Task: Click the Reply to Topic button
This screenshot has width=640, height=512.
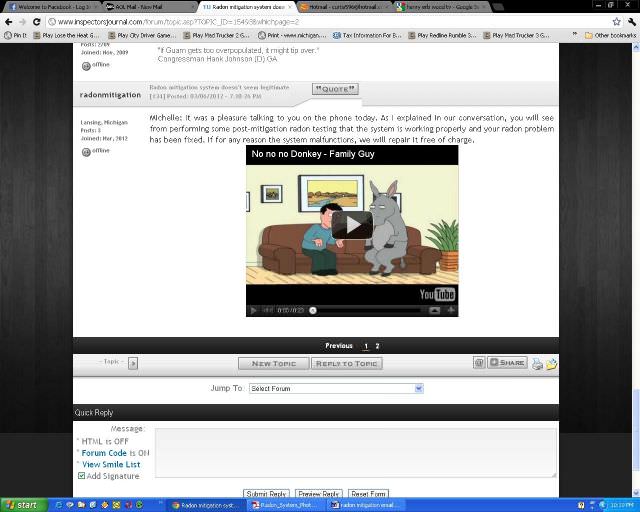Action: [346, 363]
